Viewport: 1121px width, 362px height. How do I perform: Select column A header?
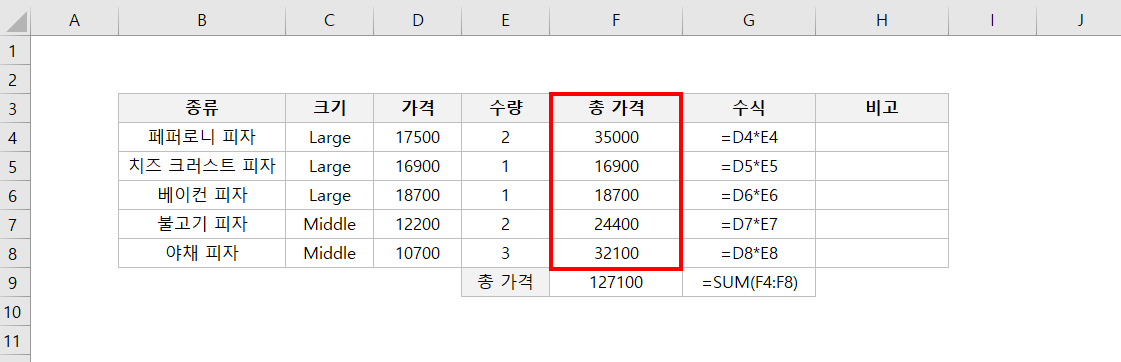74,21
